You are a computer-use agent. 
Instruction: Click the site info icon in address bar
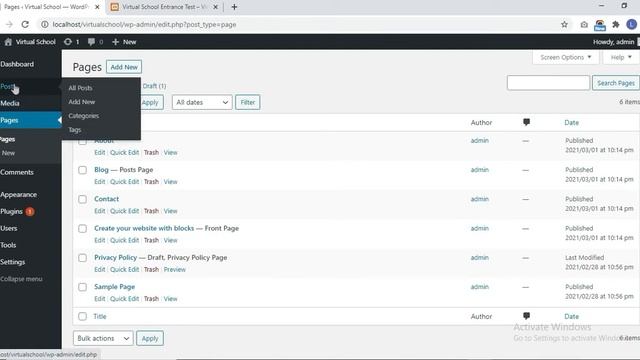click(x=44, y=24)
